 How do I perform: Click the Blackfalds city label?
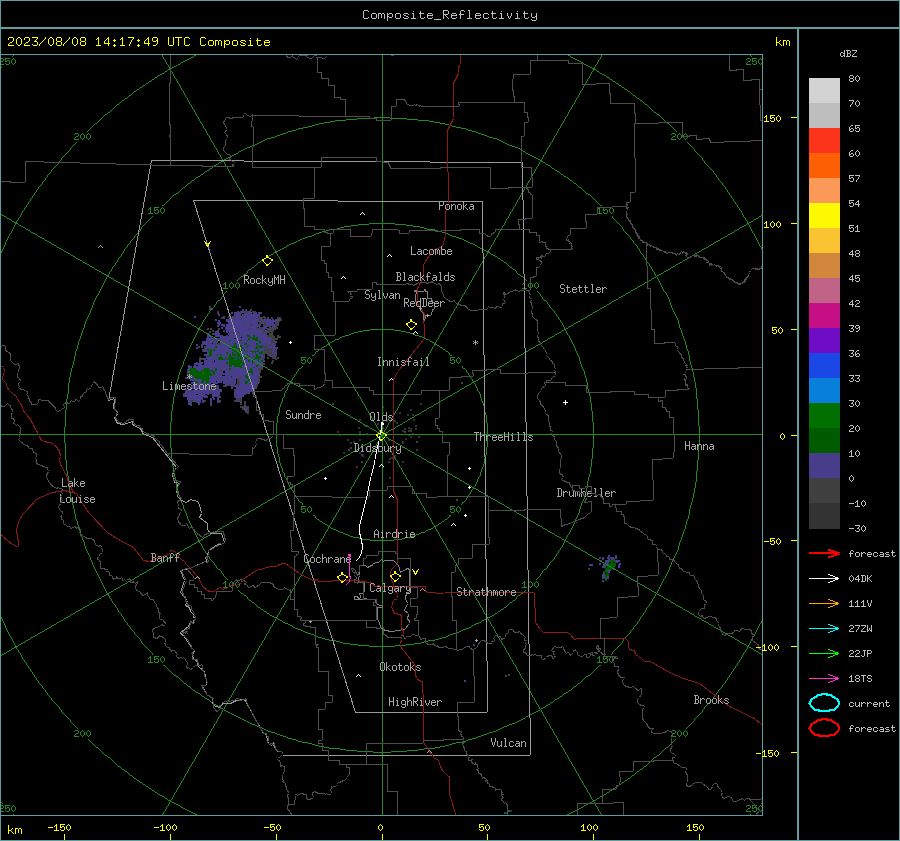[x=425, y=277]
